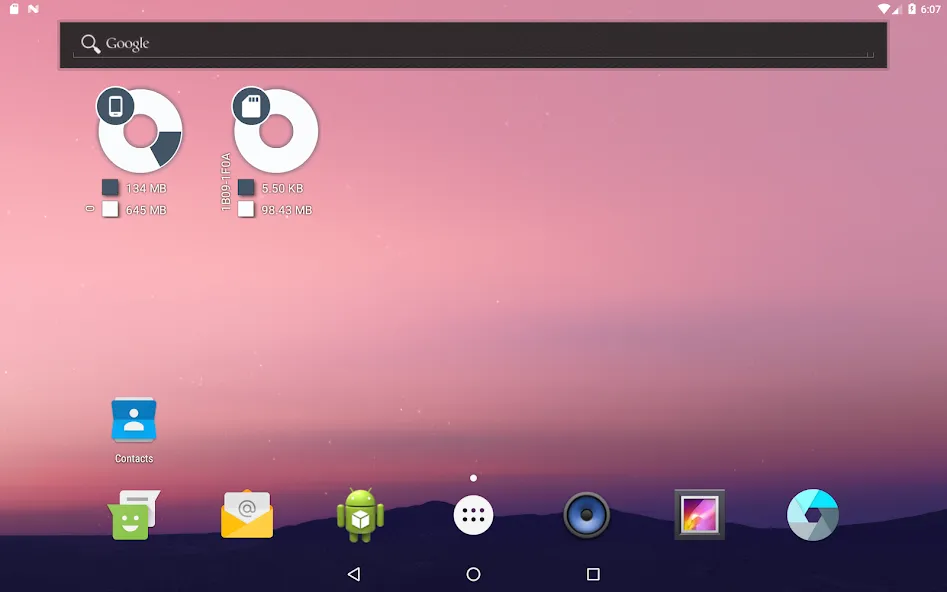Open the Email envelope app
Viewport: 947px width, 592px height.
(246, 515)
